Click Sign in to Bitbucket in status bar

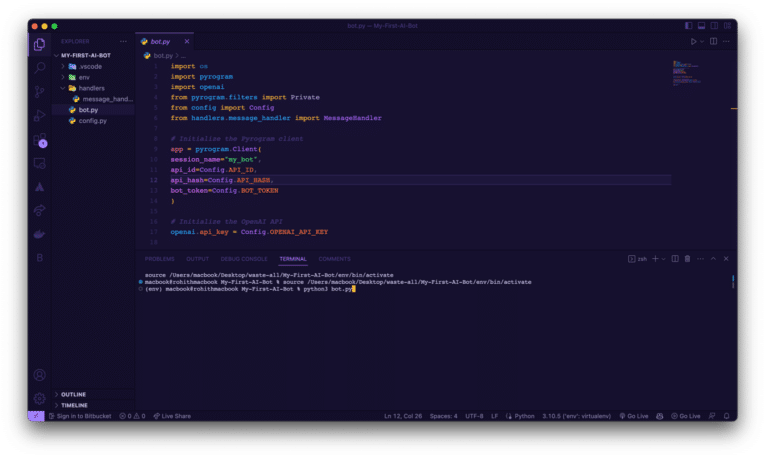click(x=81, y=415)
